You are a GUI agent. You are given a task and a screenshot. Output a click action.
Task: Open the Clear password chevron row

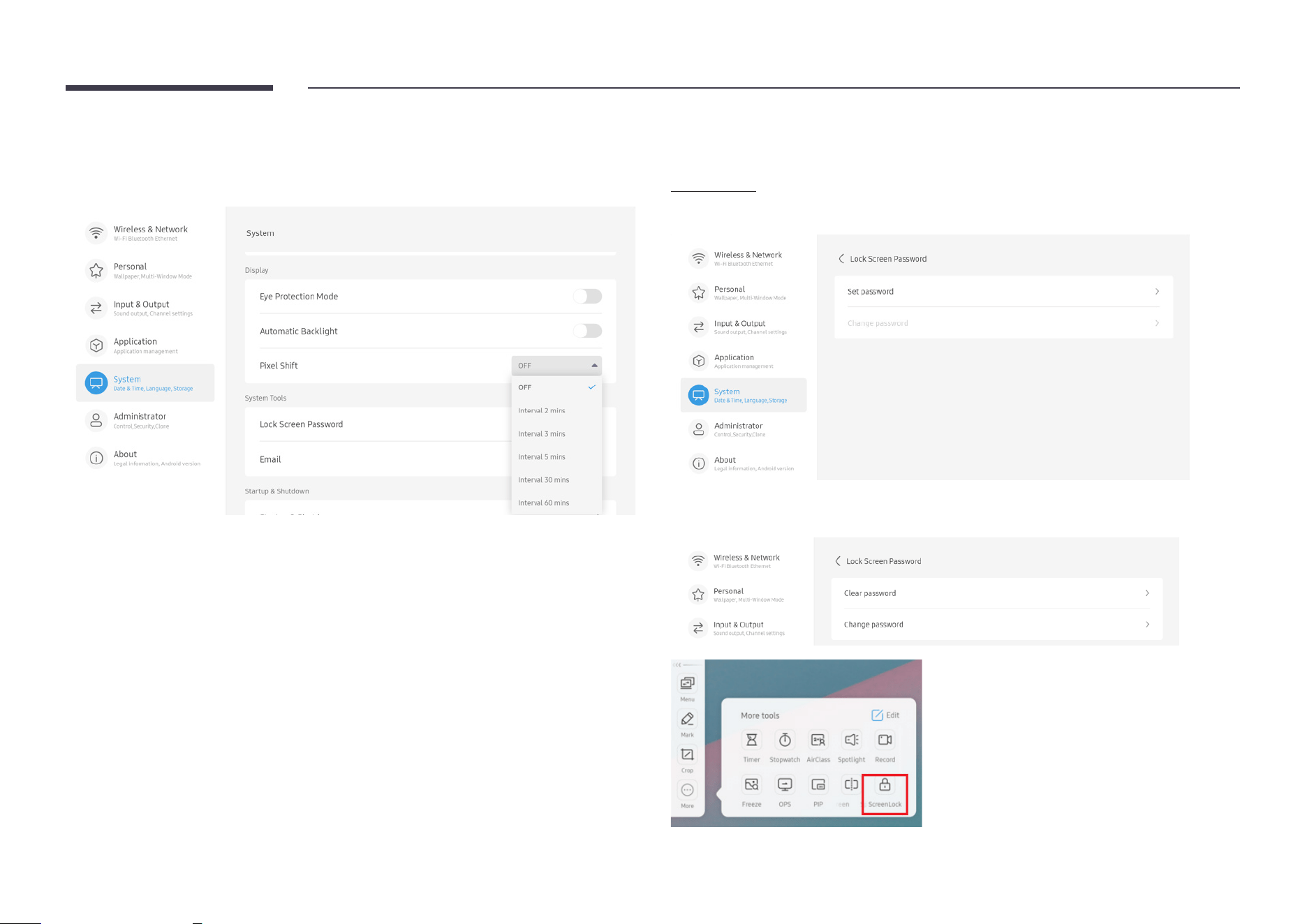click(997, 593)
